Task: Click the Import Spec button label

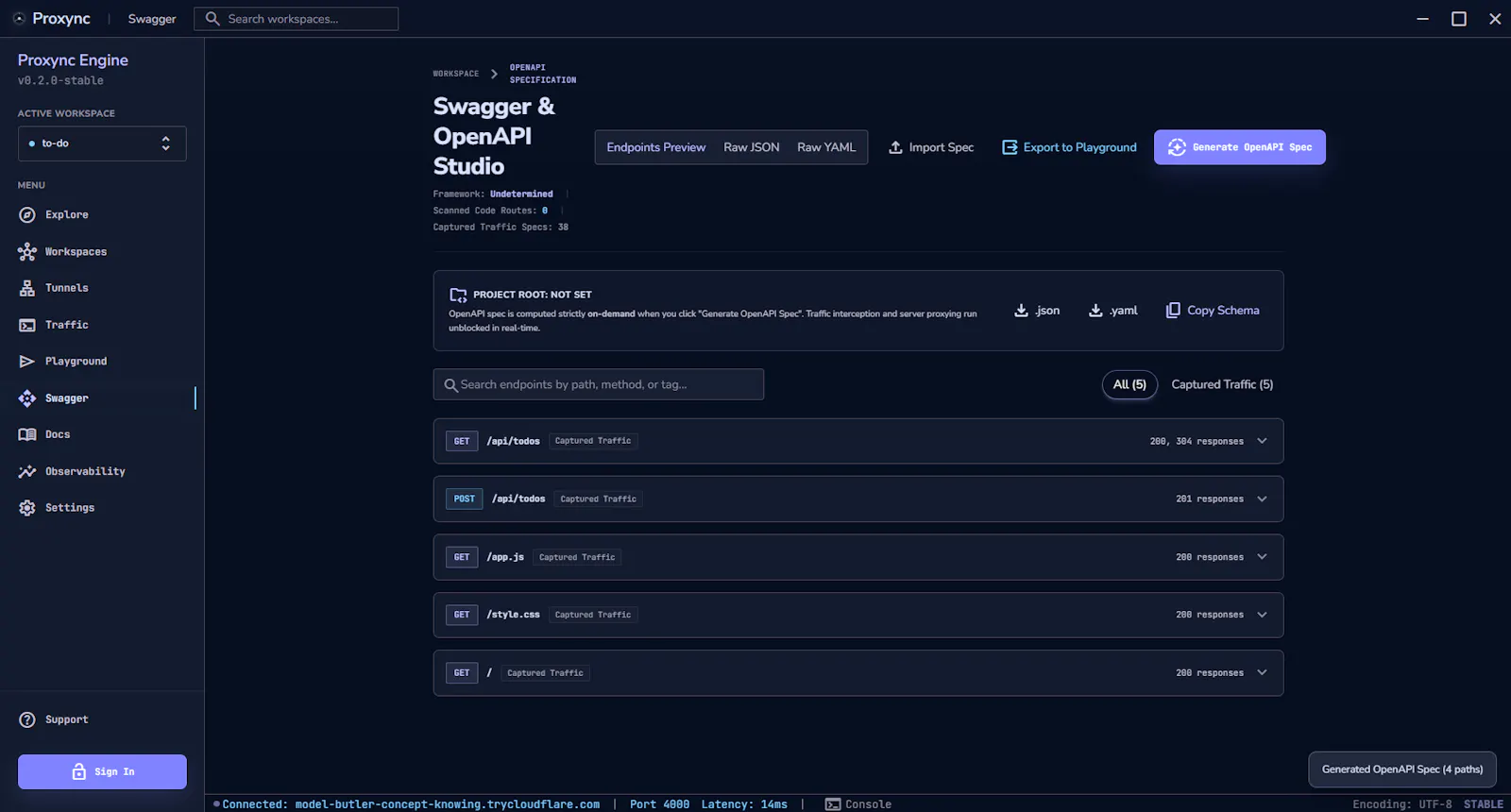Action: [x=942, y=147]
